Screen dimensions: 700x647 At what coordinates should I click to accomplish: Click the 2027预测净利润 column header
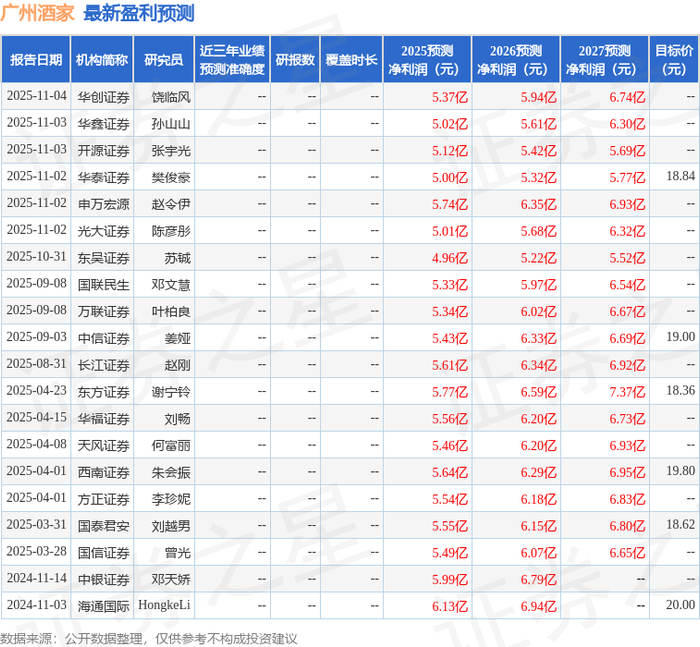[x=605, y=59]
